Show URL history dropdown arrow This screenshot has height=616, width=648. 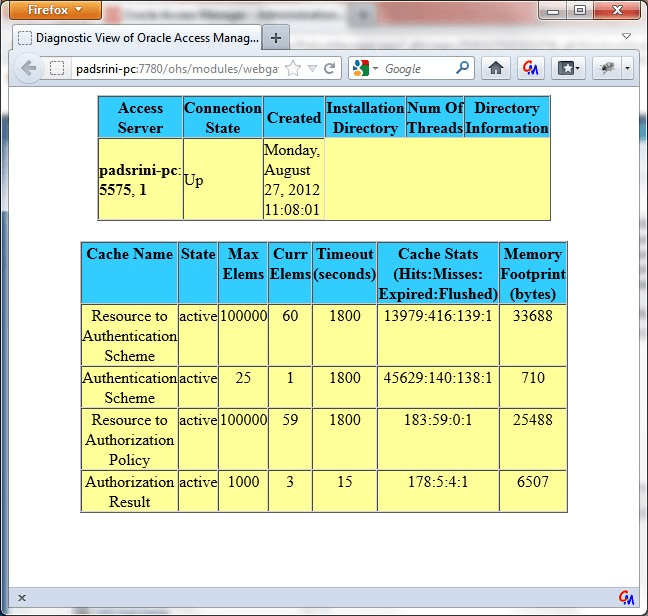pyautogui.click(x=312, y=69)
